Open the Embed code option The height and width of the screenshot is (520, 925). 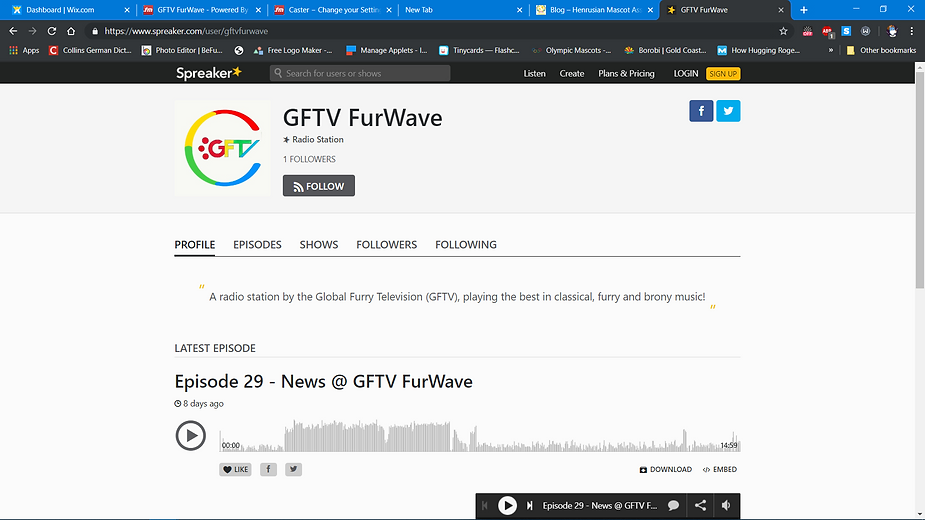pyautogui.click(x=720, y=469)
